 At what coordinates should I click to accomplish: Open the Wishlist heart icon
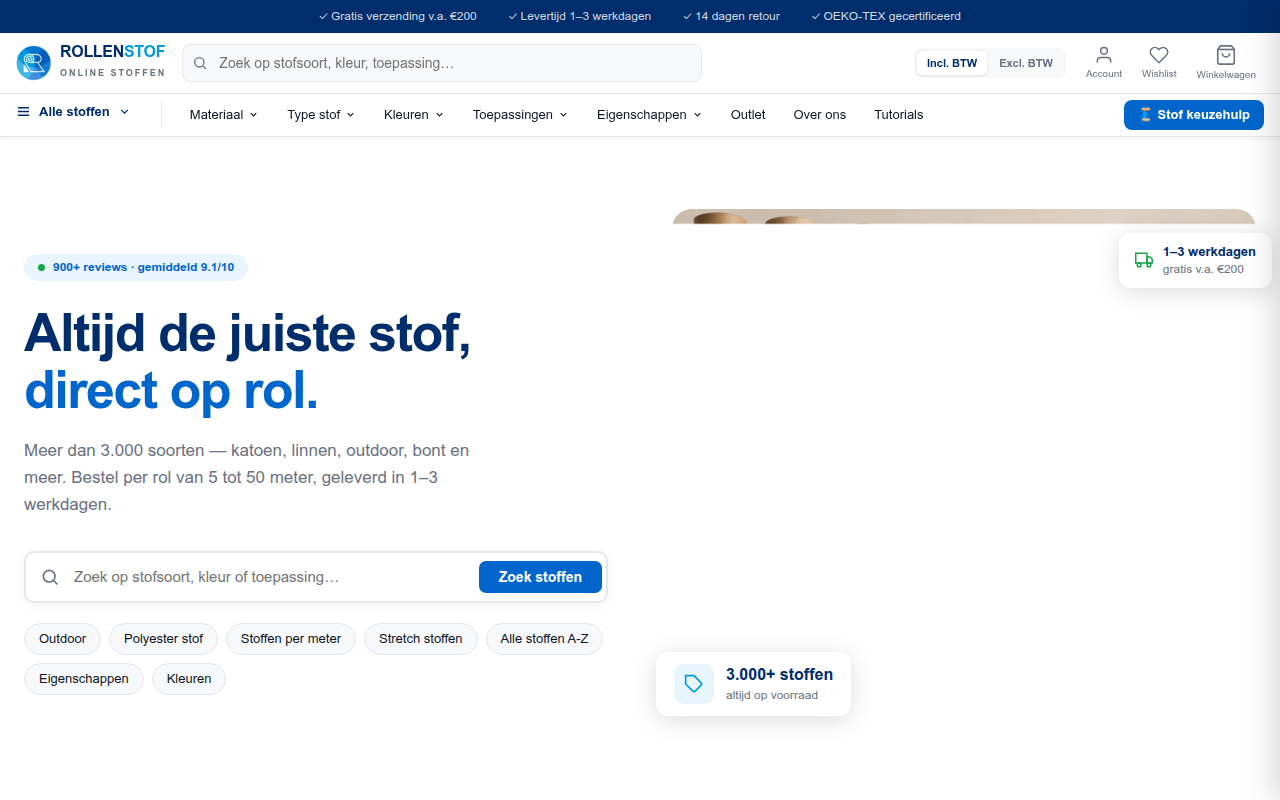point(1159,55)
